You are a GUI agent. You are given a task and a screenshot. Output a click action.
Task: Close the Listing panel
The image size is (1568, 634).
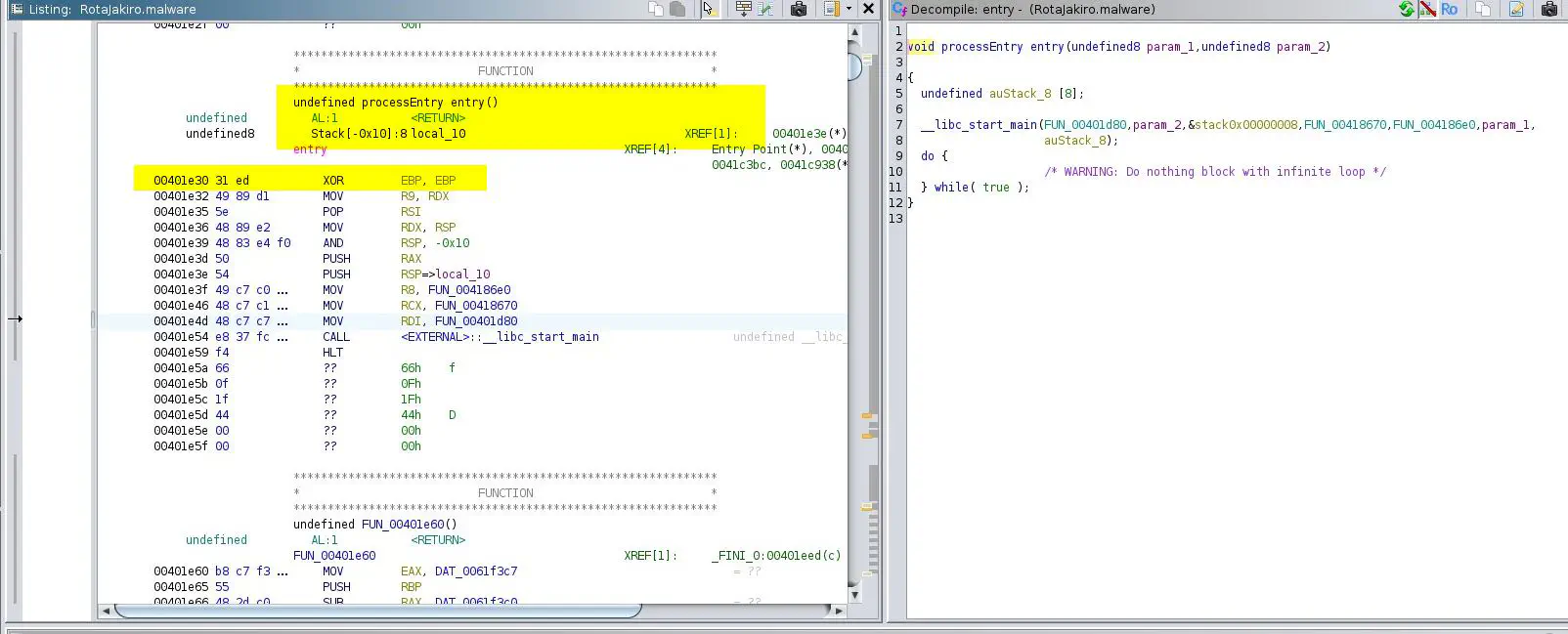pos(868,9)
